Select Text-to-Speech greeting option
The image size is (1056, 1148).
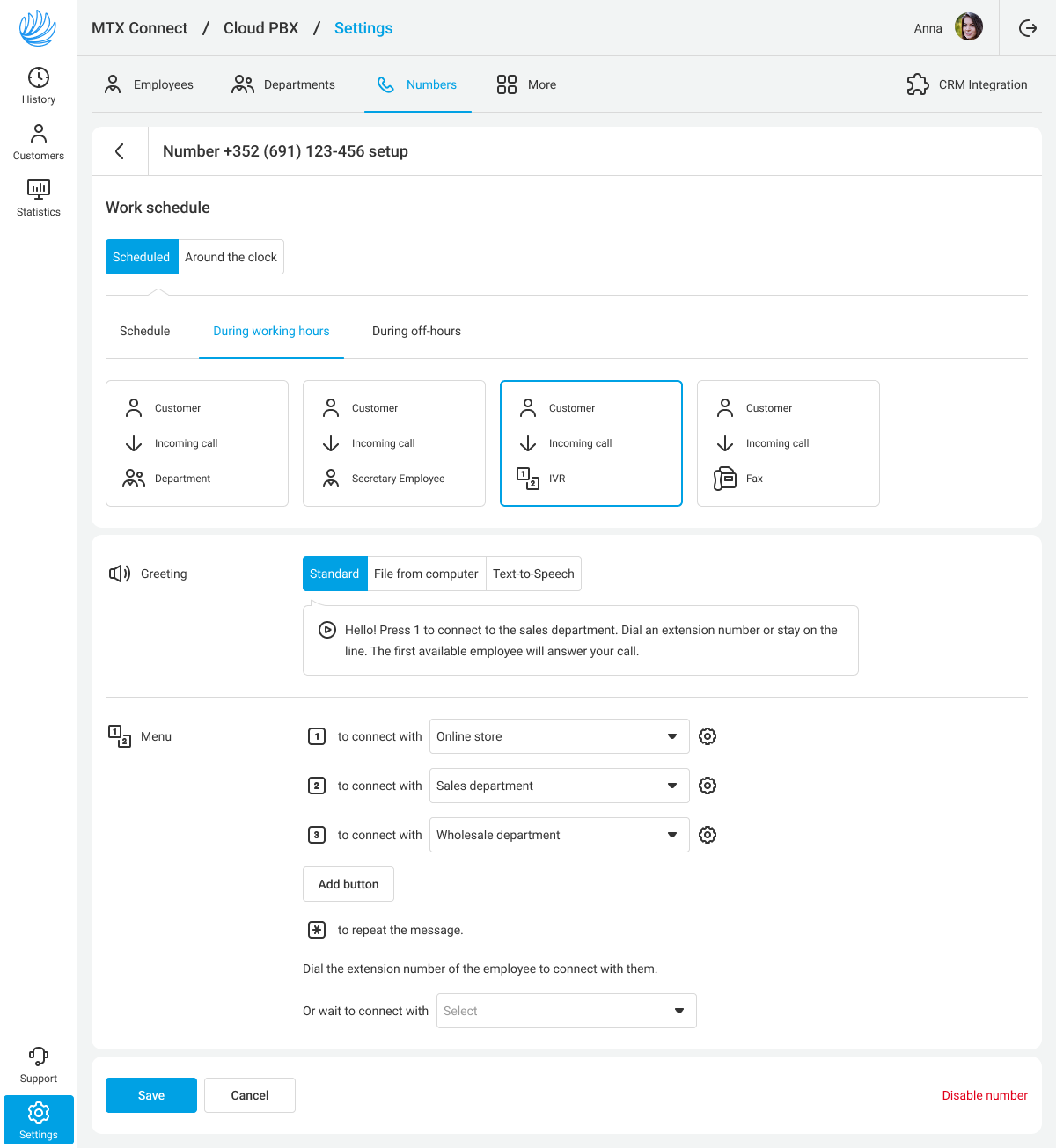pos(533,574)
